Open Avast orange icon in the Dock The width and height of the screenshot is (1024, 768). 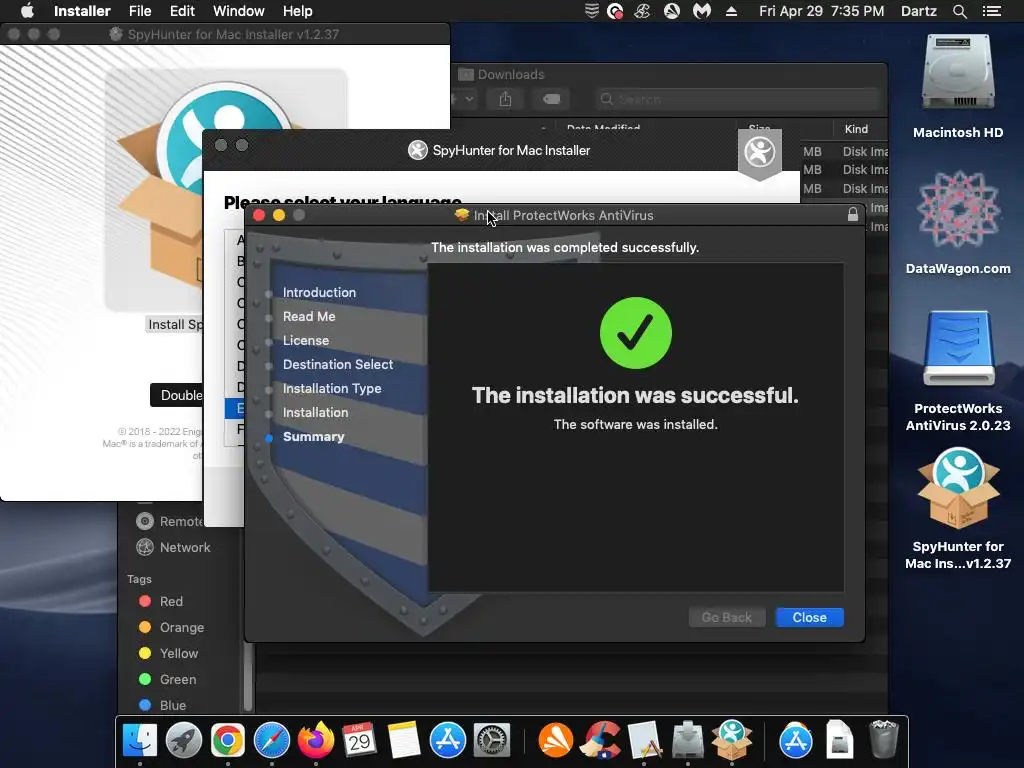point(555,741)
